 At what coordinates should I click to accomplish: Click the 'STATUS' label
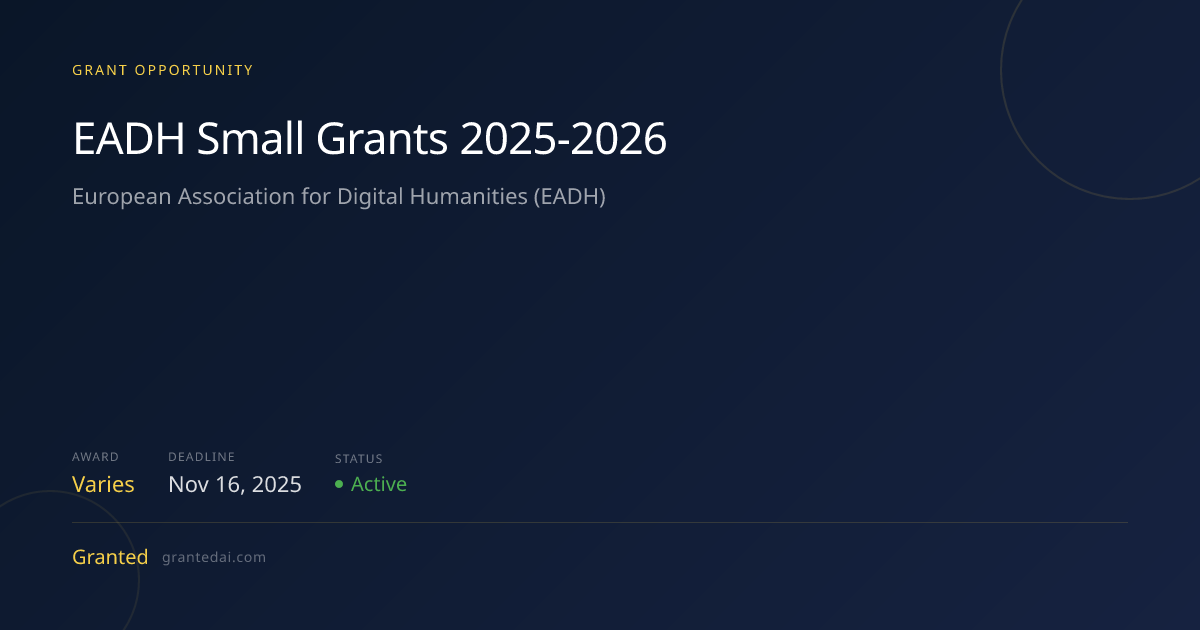point(359,459)
